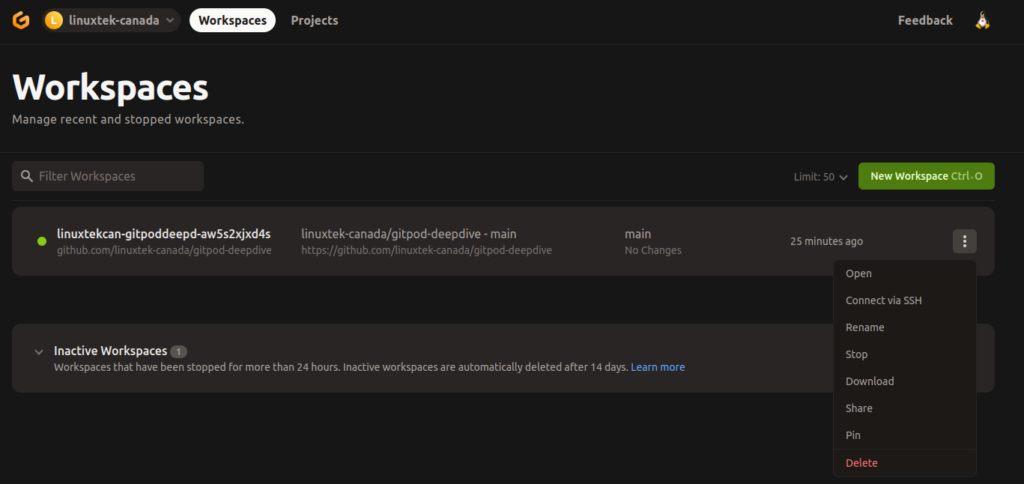
Task: Click the New Workspace button
Action: [926, 176]
